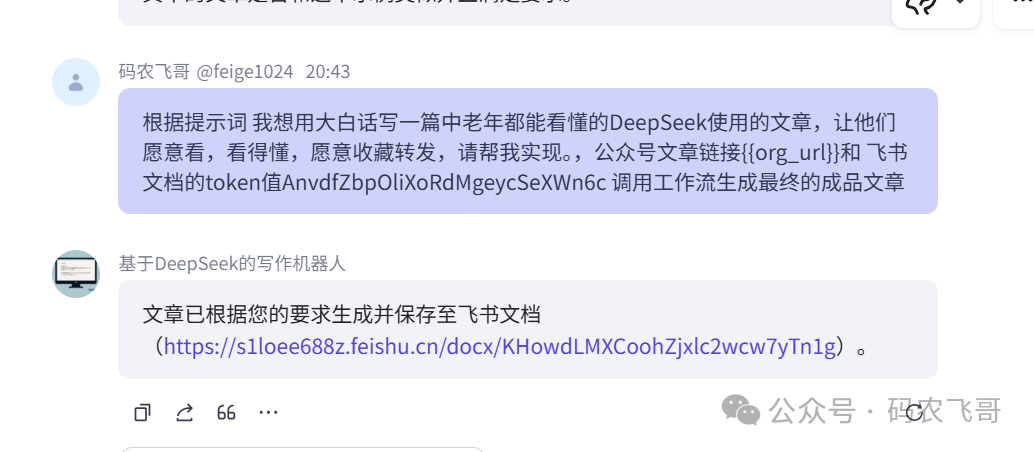Regenerate the response with the refresh icon
Image resolution: width=1034 pixels, height=452 pixels.
coord(915,413)
